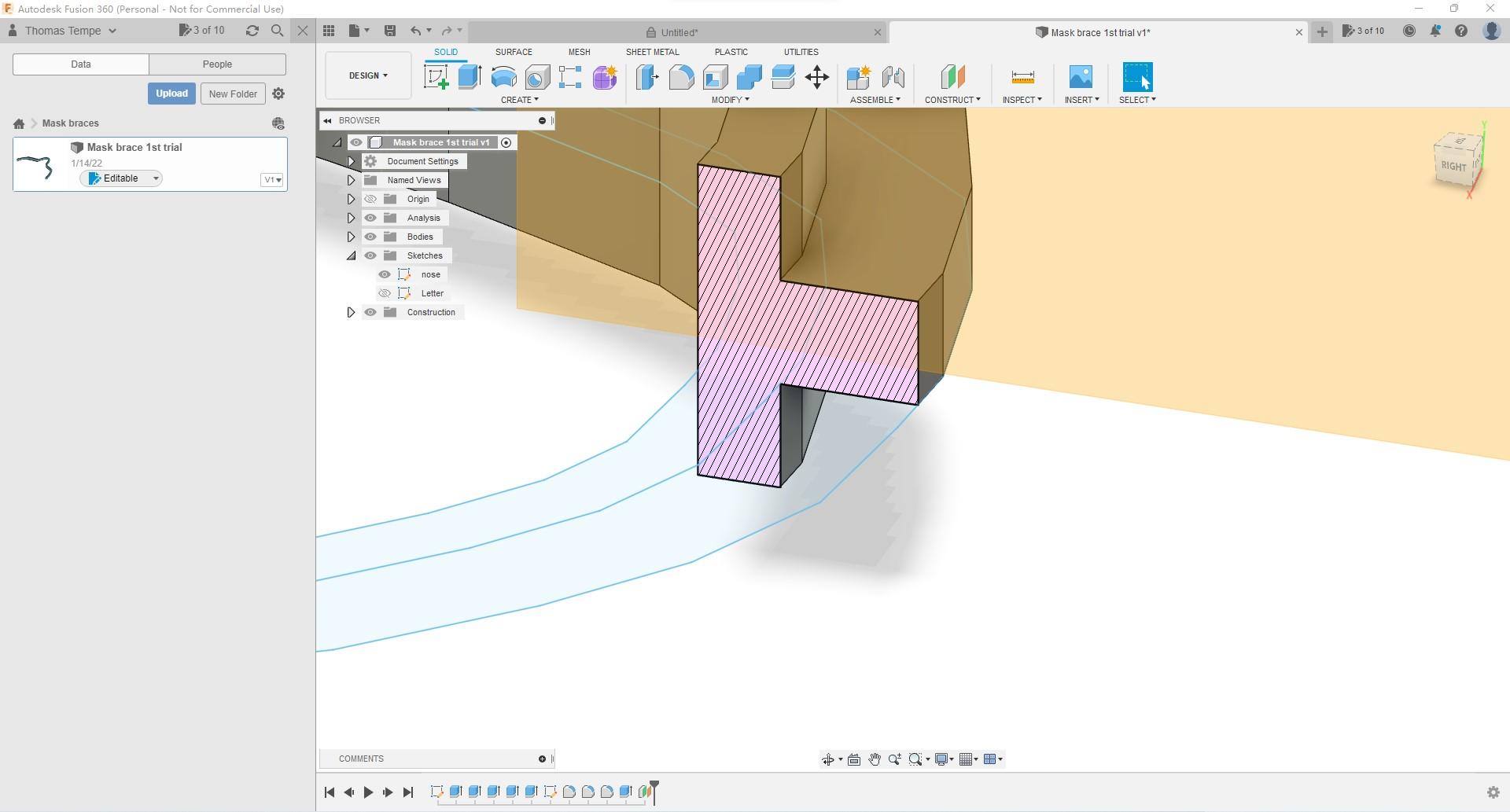
Task: Expand the Named Views node
Action: tap(352, 179)
